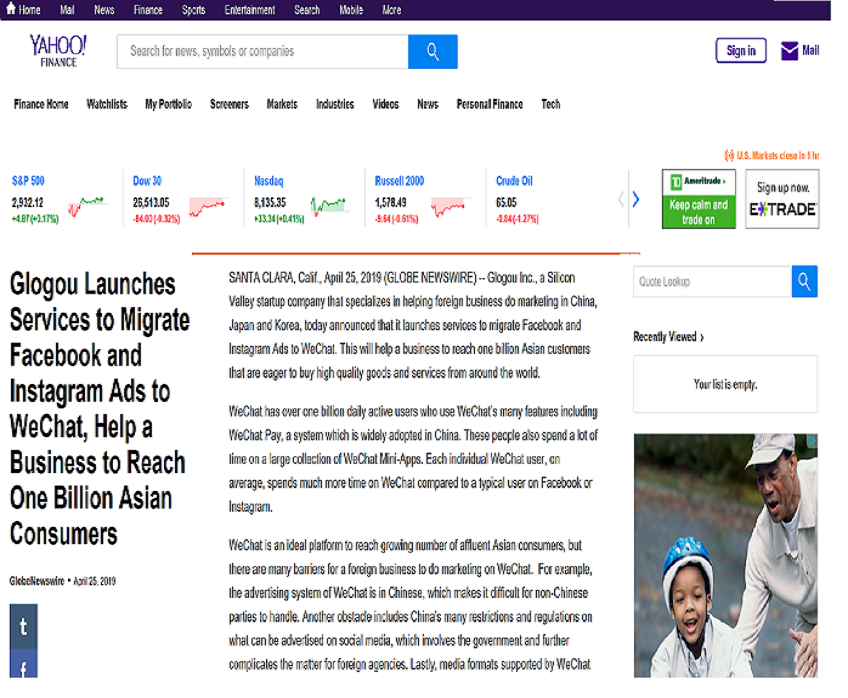Click the S&P 500 sparkline chart
The height and width of the screenshot is (698, 848).
(88, 206)
